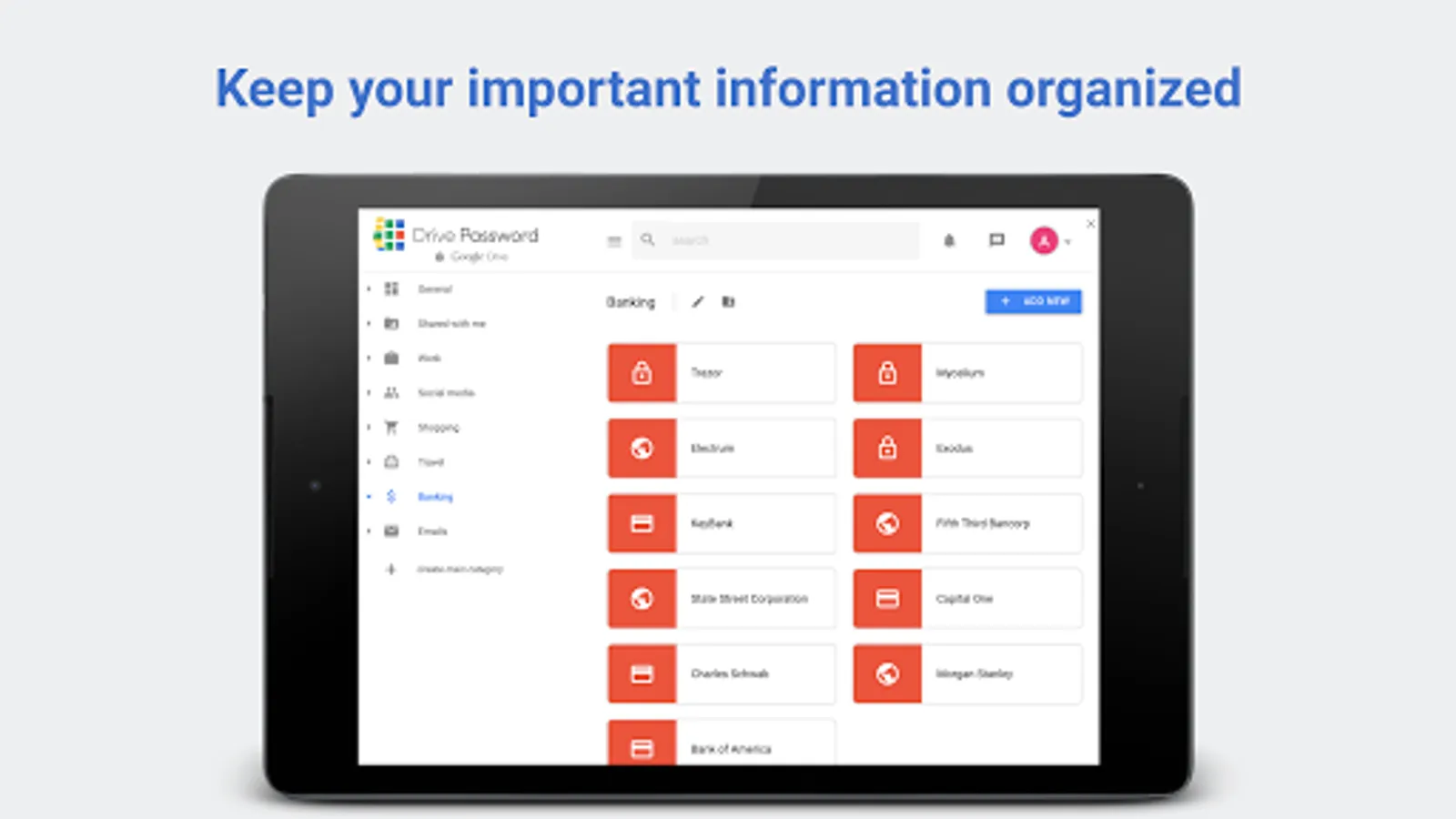Click the Banking heading above the cards

pyautogui.click(x=631, y=302)
